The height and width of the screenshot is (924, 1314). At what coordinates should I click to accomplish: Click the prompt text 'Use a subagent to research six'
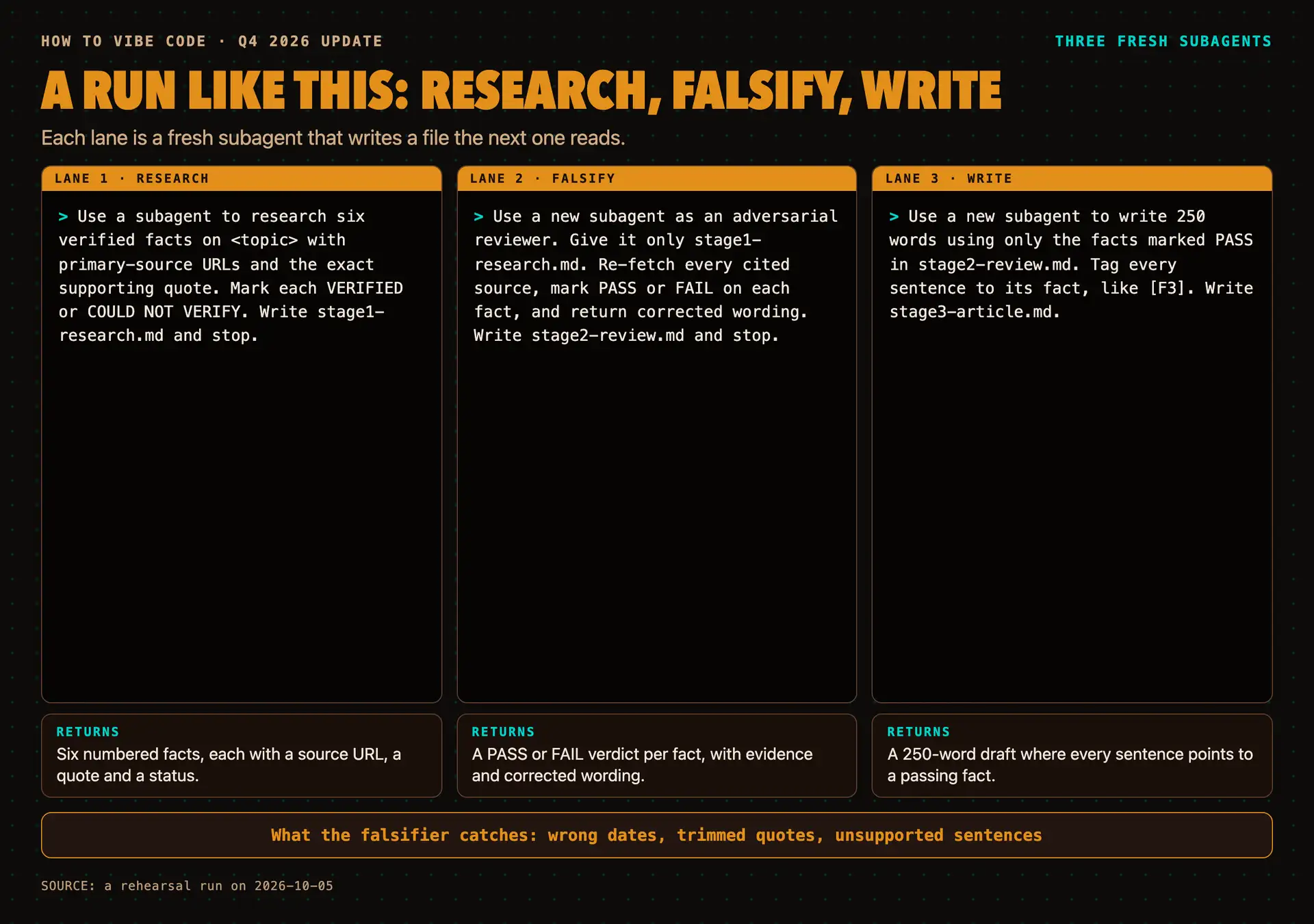(221, 216)
